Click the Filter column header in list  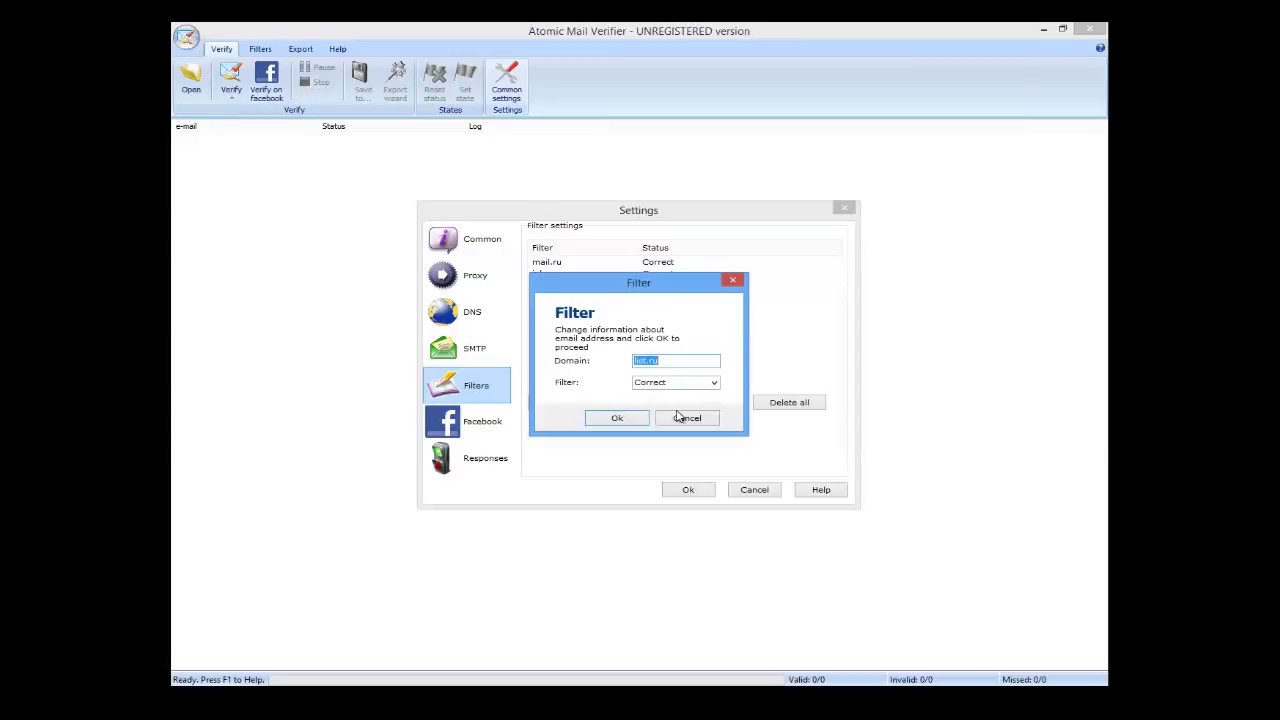coord(542,247)
